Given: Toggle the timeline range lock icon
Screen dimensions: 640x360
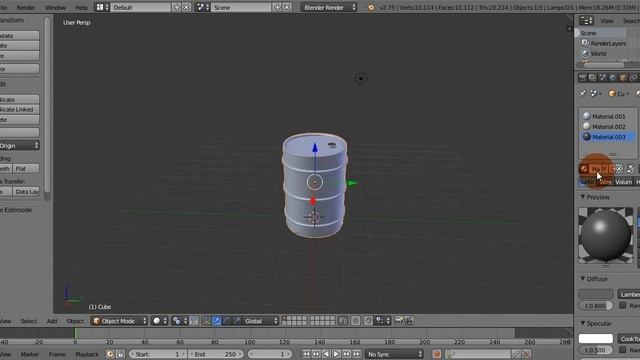Looking at the screenshot, I should point(120,354).
